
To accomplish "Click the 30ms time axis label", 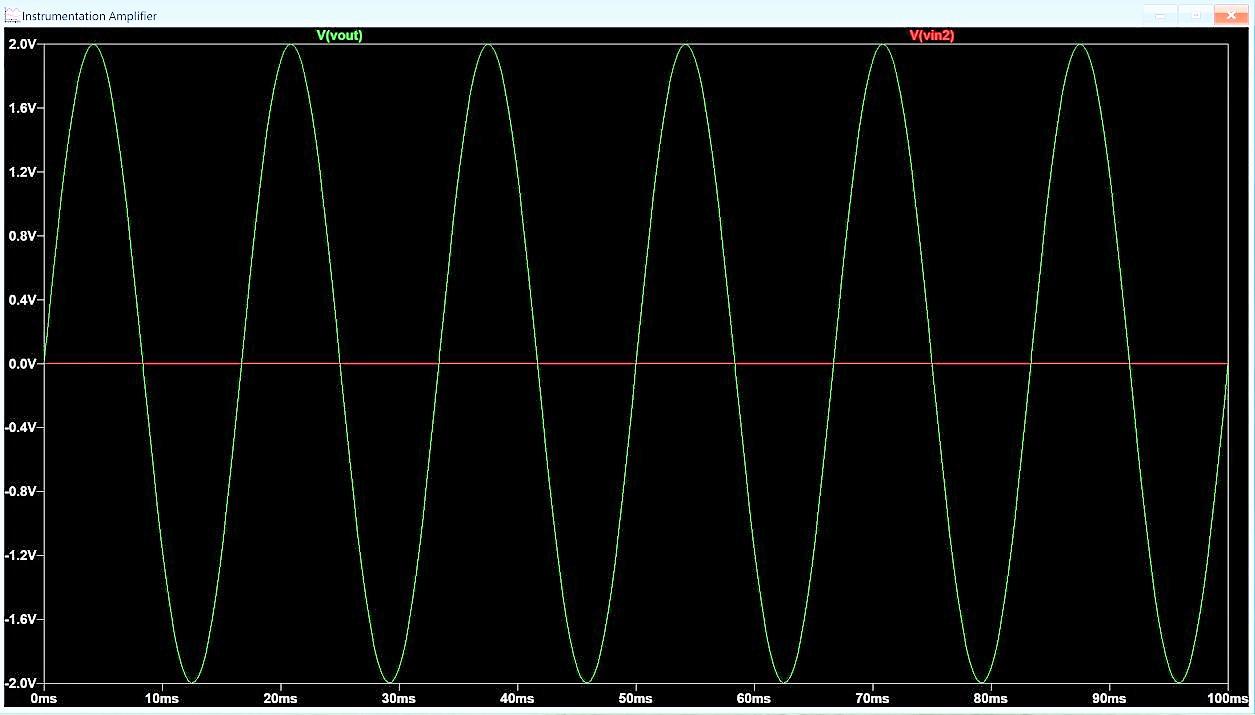I will [x=398, y=698].
